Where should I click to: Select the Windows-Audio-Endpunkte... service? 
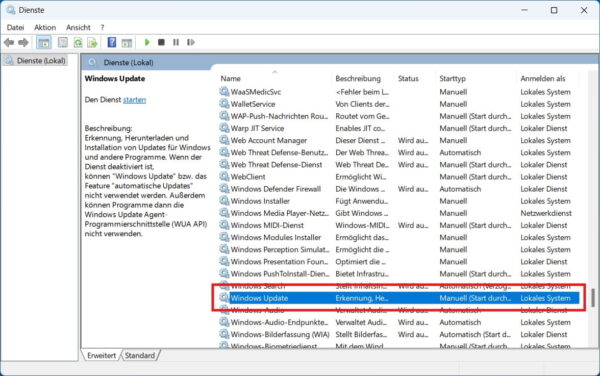279,322
